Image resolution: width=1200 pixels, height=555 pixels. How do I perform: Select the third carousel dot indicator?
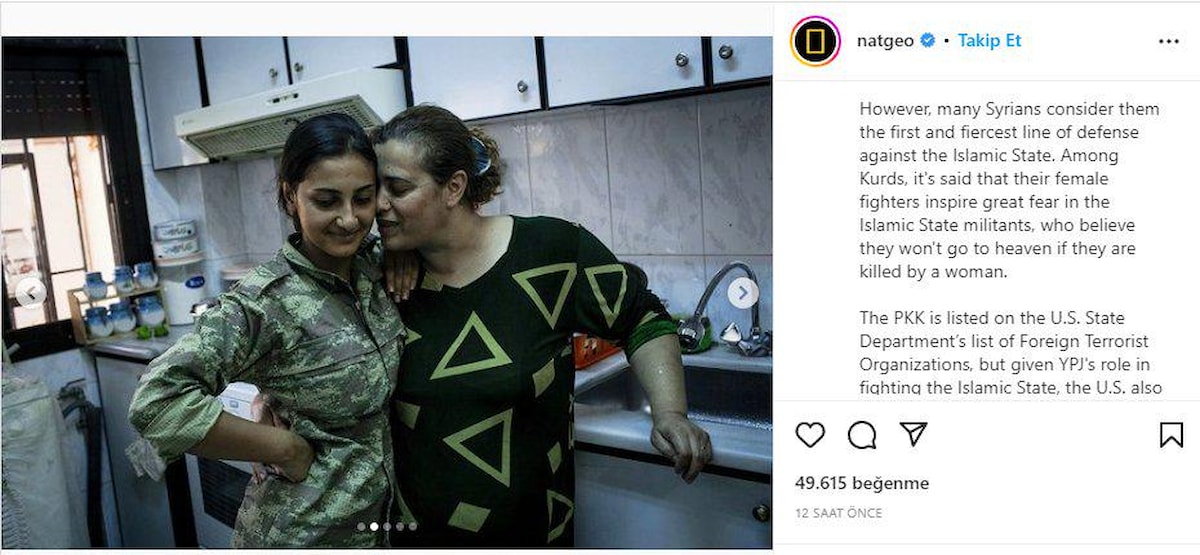pos(387,526)
